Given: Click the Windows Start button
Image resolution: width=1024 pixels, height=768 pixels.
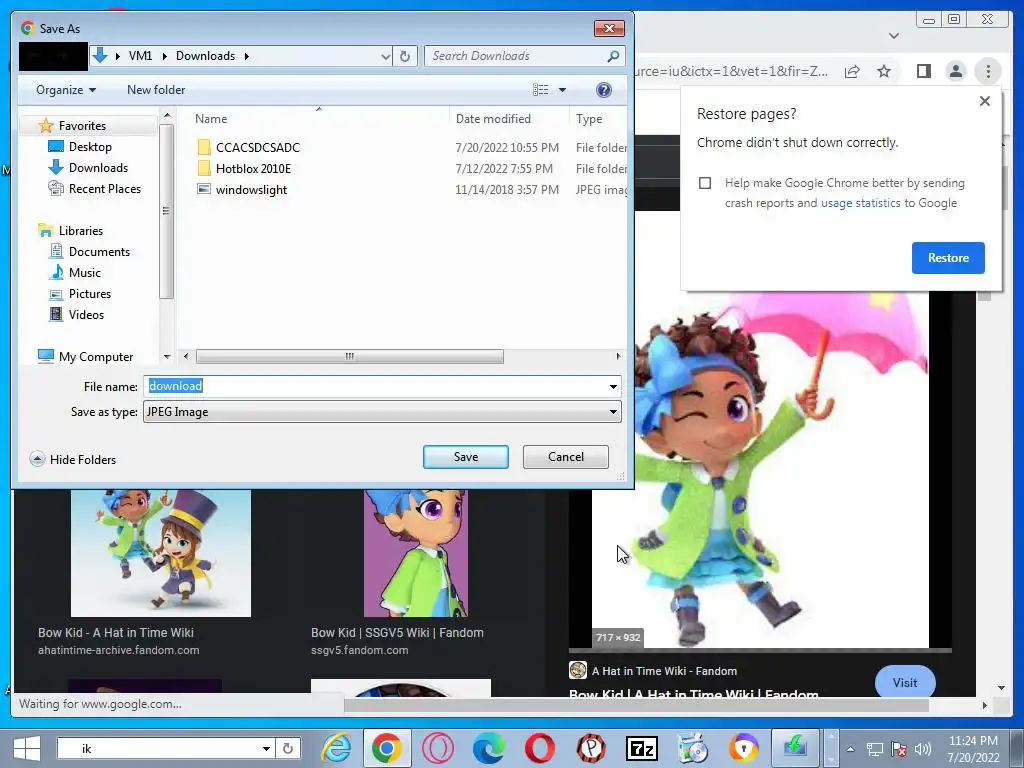Looking at the screenshot, I should [27, 748].
